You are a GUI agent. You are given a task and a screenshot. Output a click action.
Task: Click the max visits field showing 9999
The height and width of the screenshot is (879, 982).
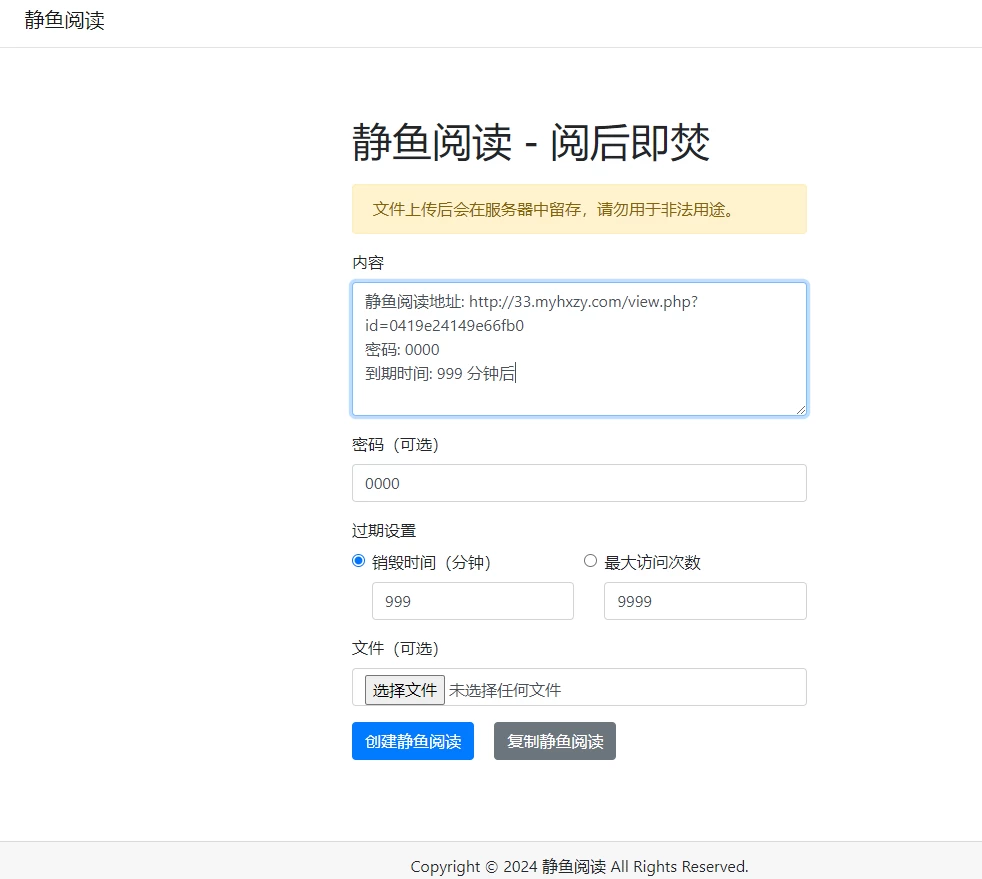click(704, 601)
